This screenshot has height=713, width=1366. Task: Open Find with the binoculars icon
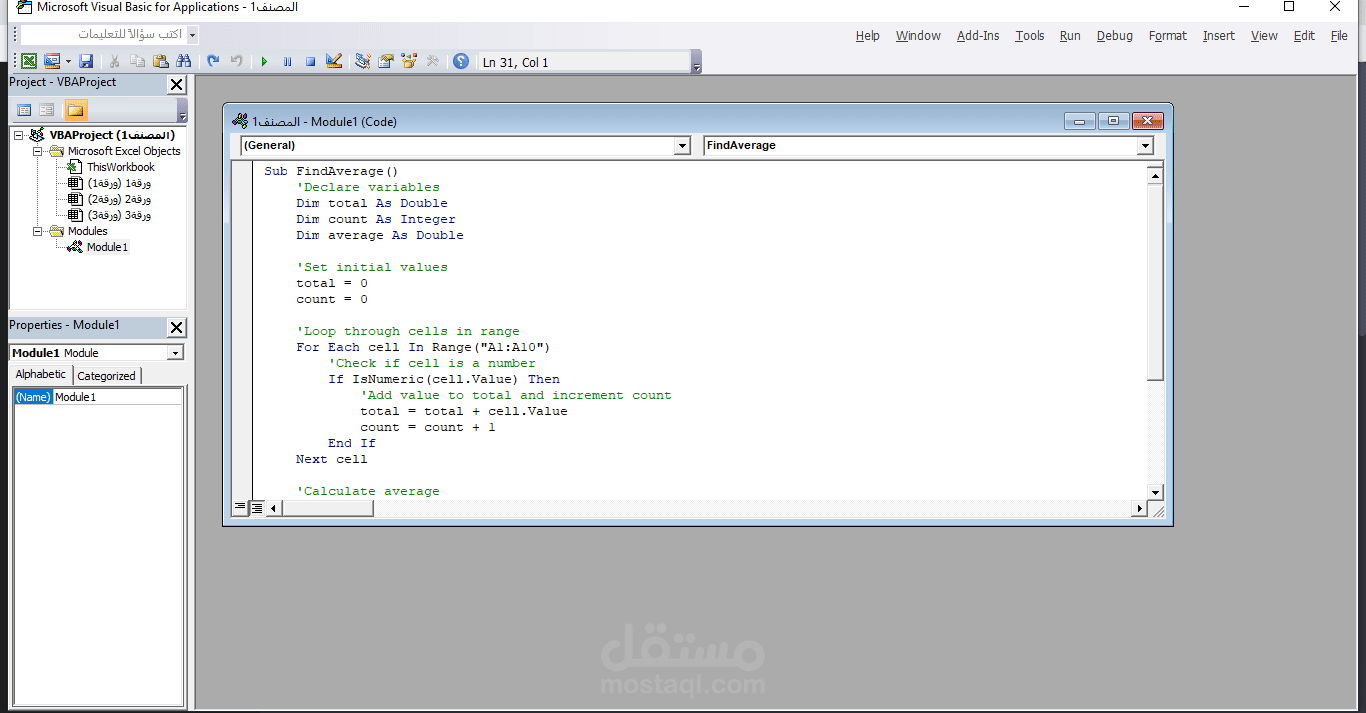[183, 61]
